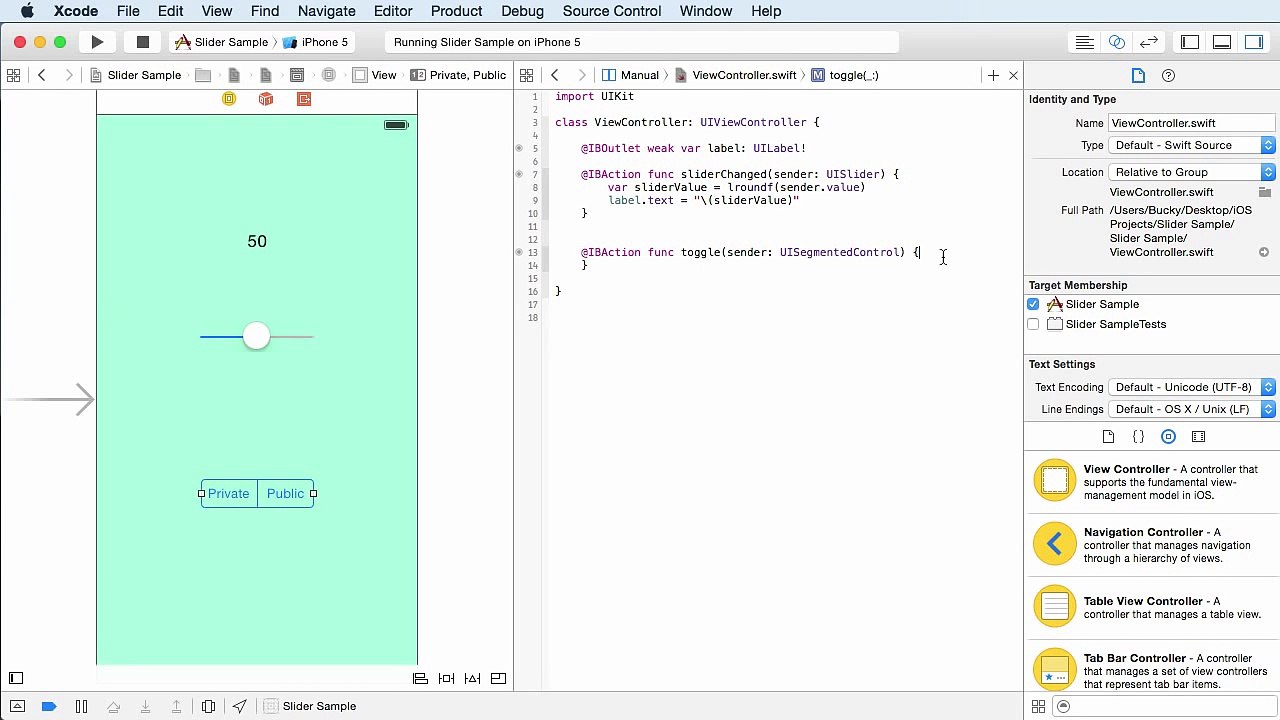Screen dimensions: 1280x720
Task: Add an assistant editor with plus icon
Action: pos(993,75)
